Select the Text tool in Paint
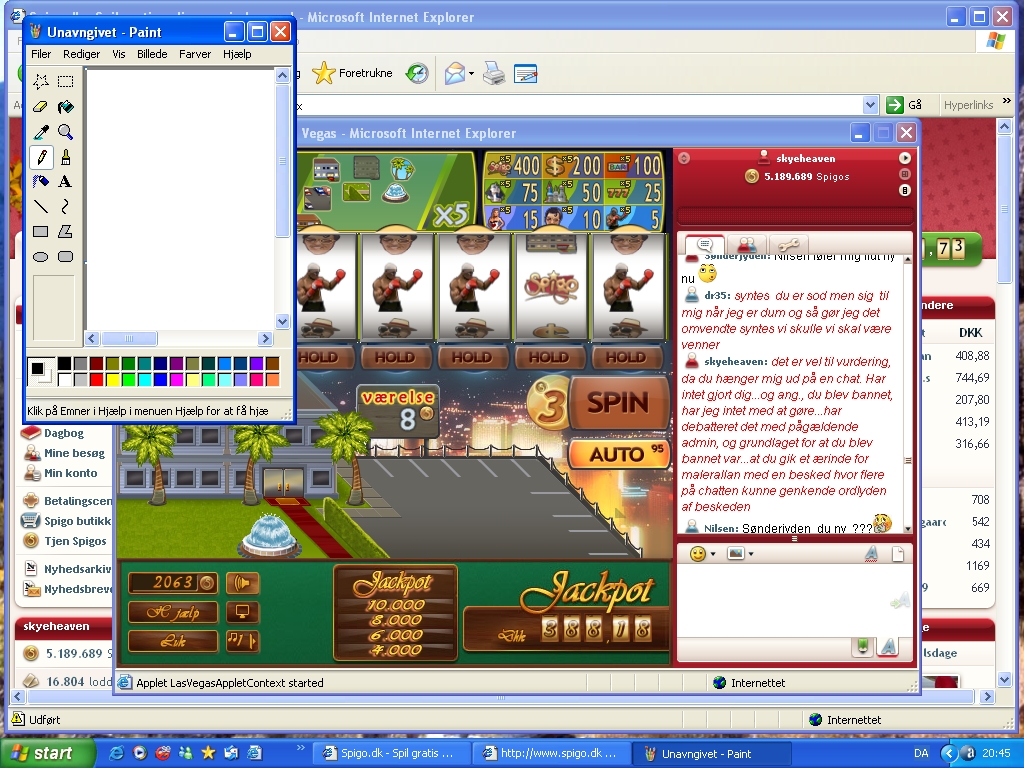 point(65,182)
